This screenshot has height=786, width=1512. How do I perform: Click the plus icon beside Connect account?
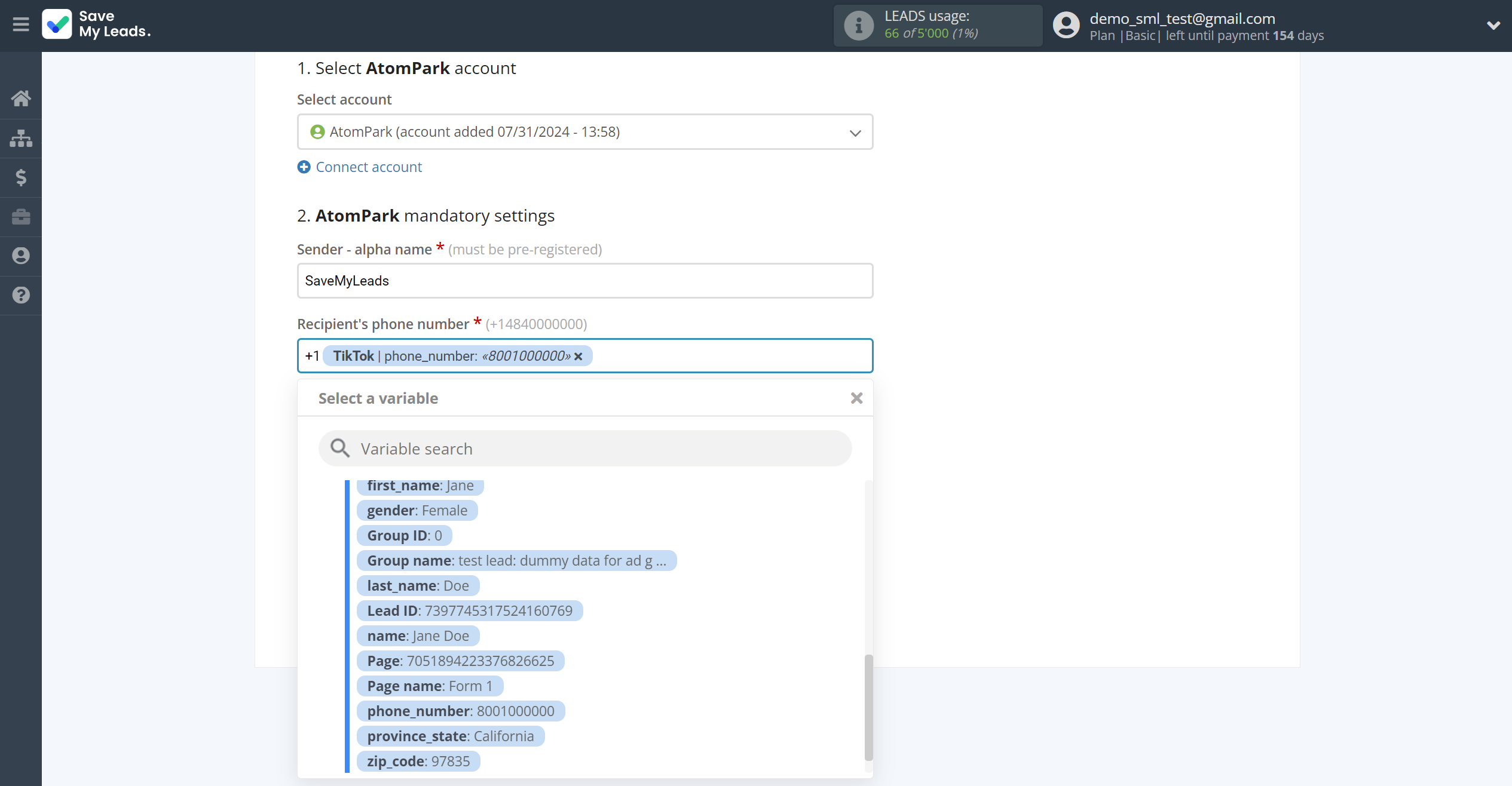click(304, 167)
